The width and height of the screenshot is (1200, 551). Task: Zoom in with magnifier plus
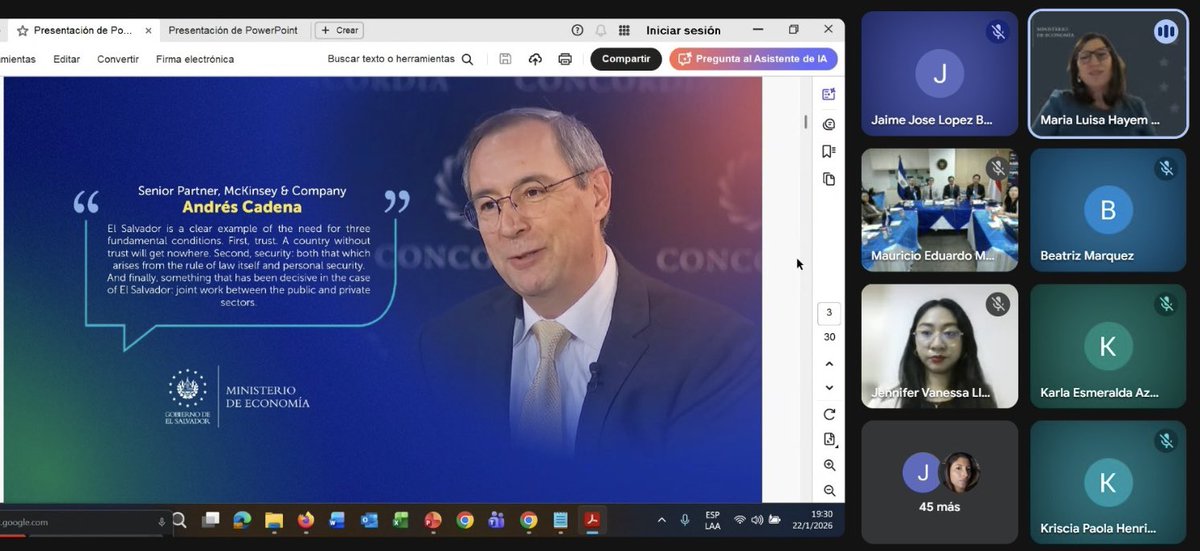point(829,465)
